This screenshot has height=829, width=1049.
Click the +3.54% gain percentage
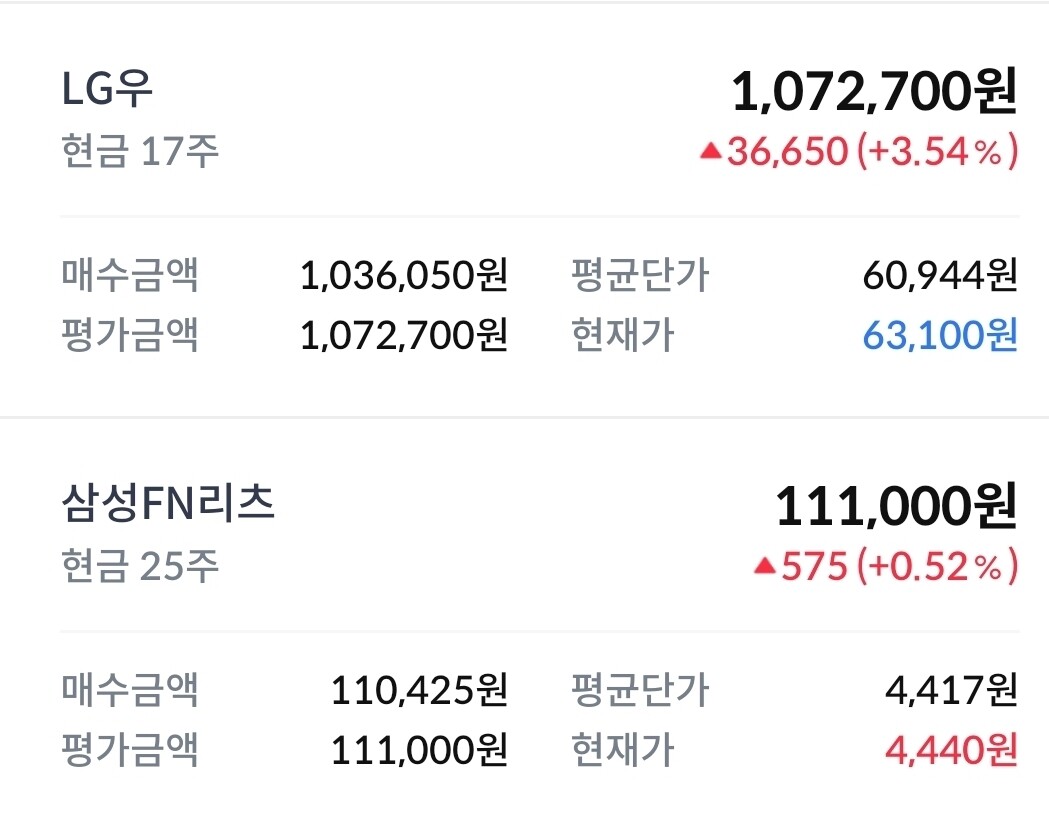(938, 152)
